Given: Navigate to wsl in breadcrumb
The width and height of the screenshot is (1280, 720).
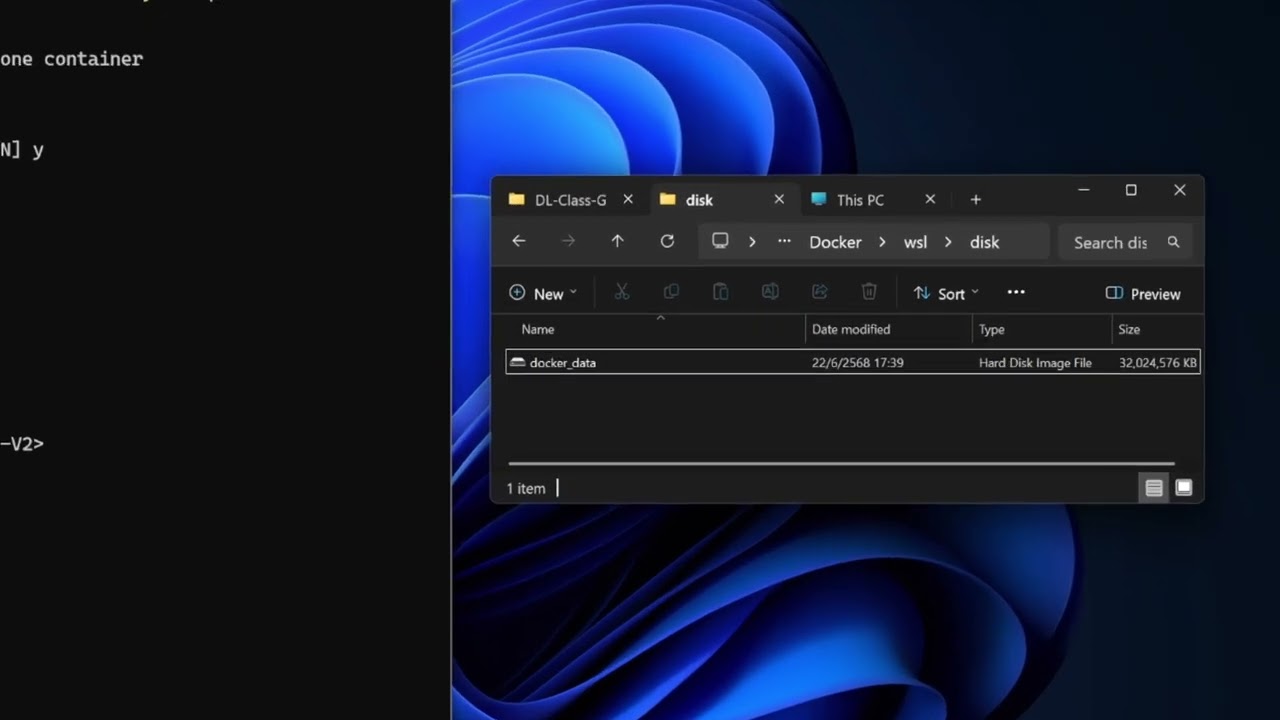Looking at the screenshot, I should tap(915, 242).
